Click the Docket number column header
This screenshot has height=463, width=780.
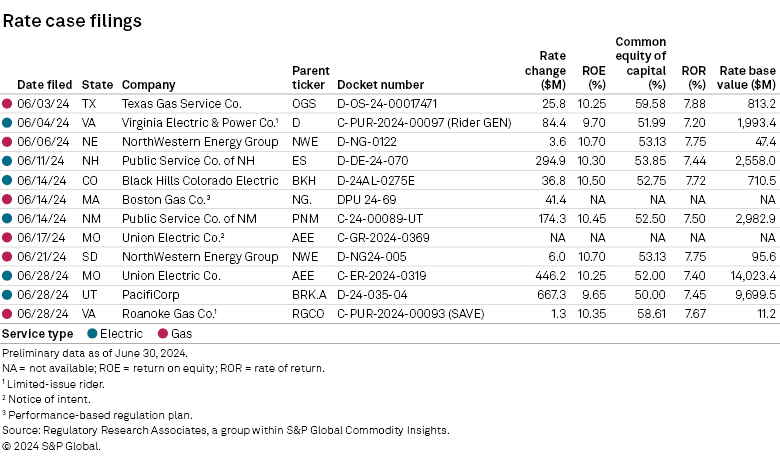(x=380, y=85)
